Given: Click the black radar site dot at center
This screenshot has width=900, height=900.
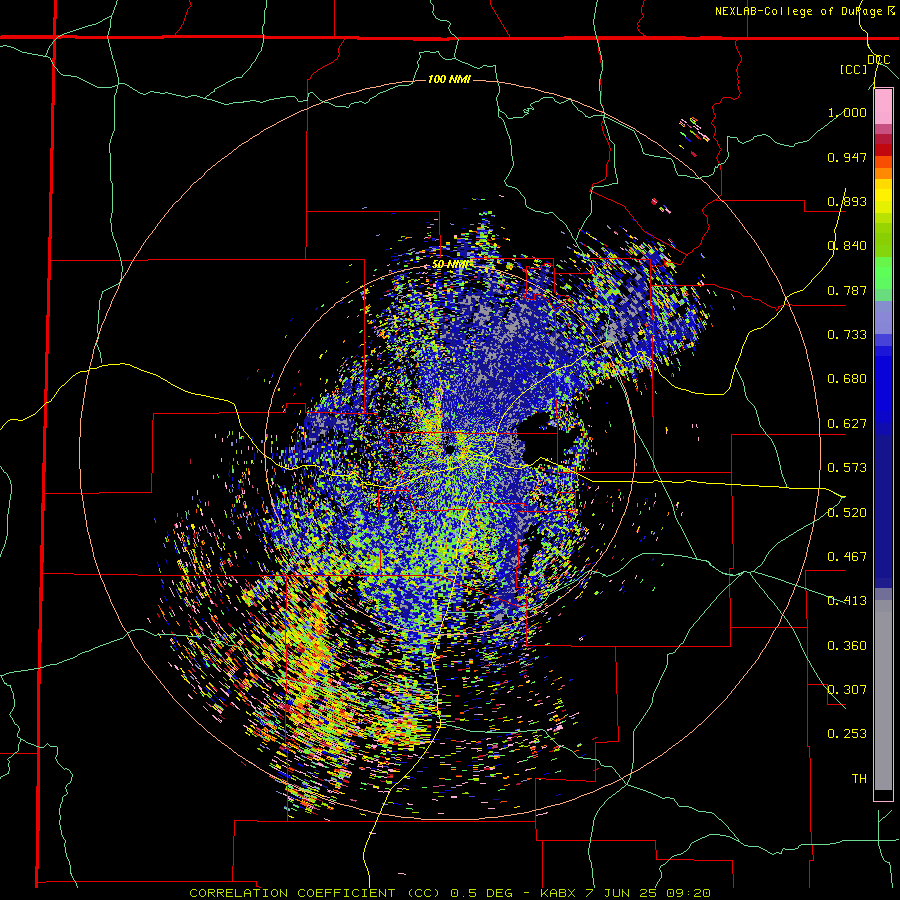Looking at the screenshot, I should [449, 449].
